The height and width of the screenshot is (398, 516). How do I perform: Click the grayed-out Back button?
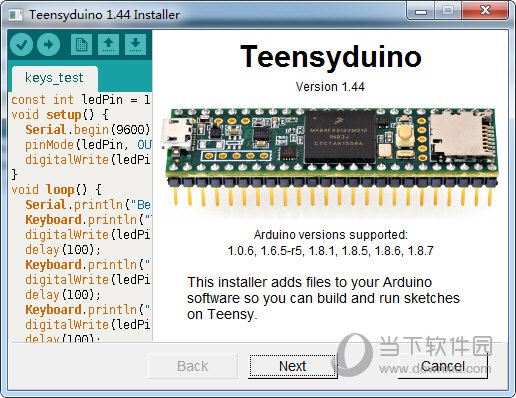click(193, 366)
